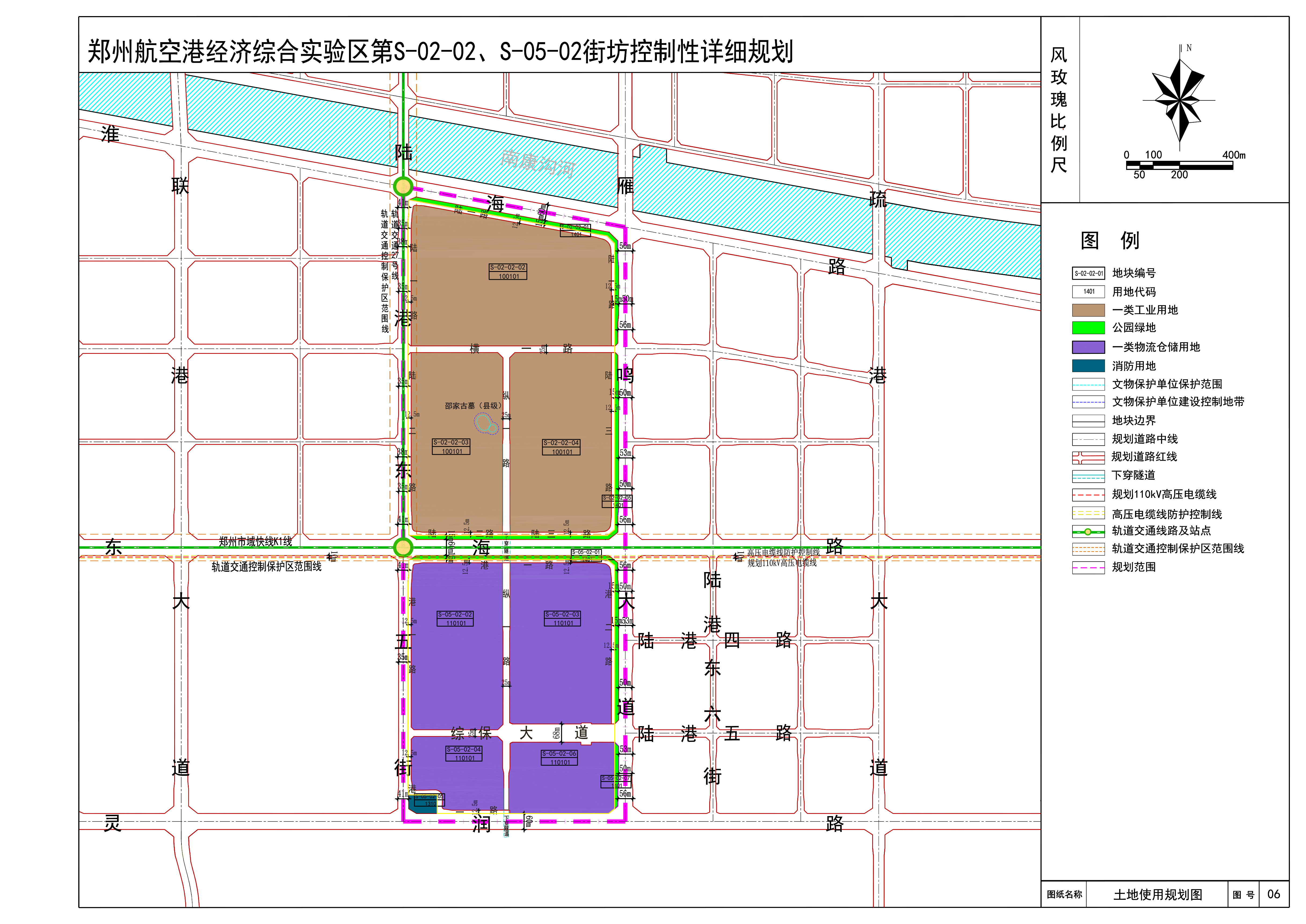Click the northern metro station circle

tap(403, 186)
